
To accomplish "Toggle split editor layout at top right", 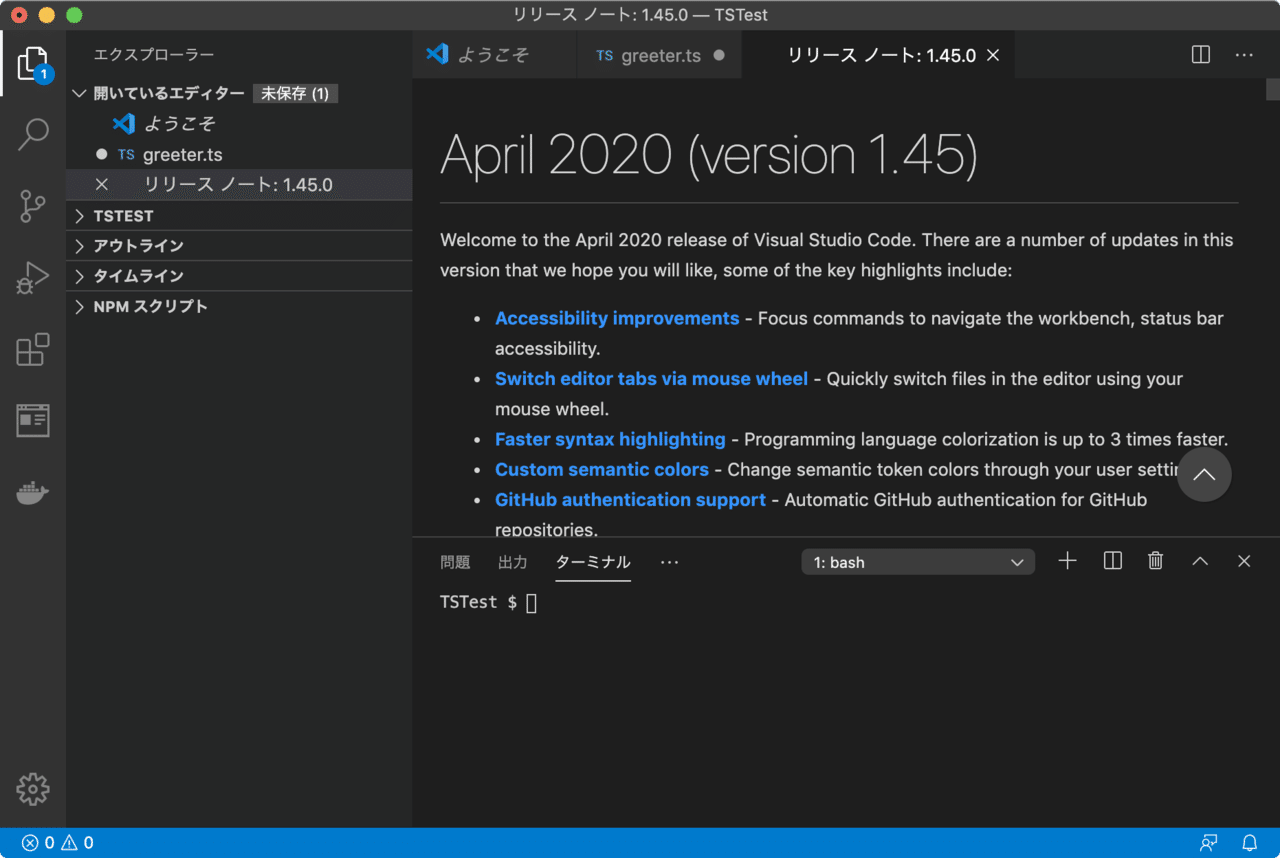I will point(1199,55).
